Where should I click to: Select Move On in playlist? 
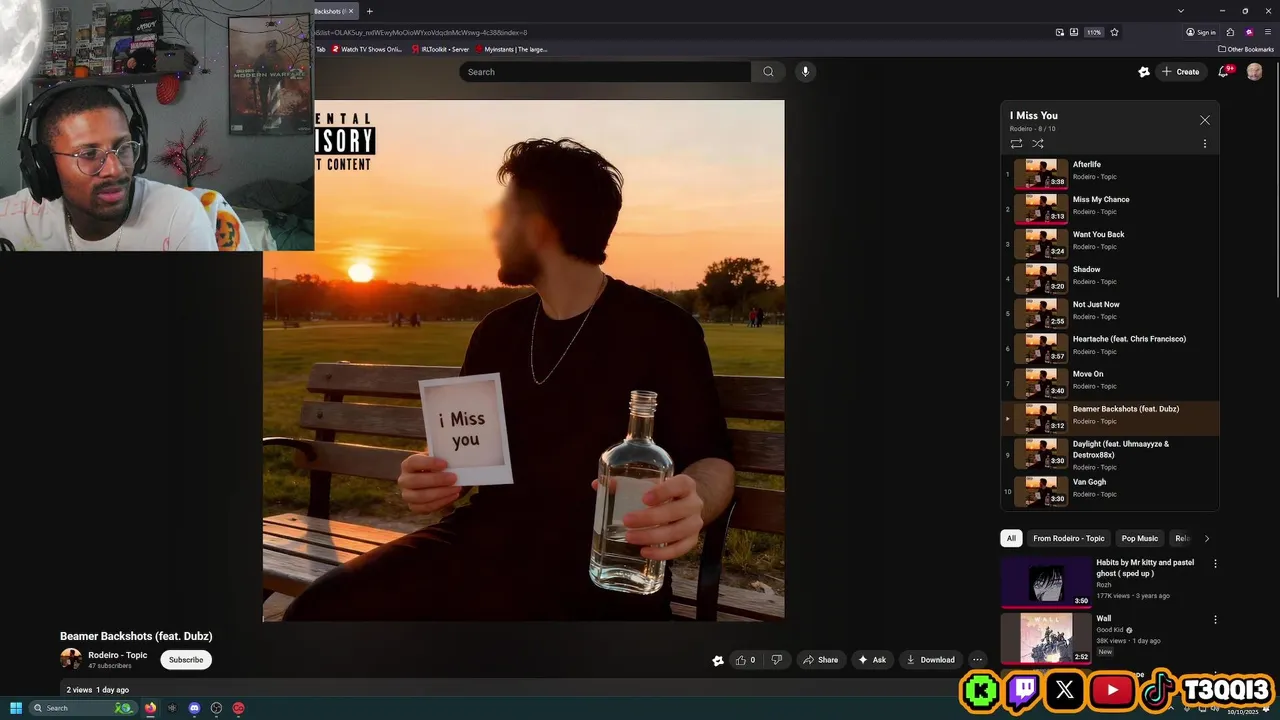[1110, 384]
